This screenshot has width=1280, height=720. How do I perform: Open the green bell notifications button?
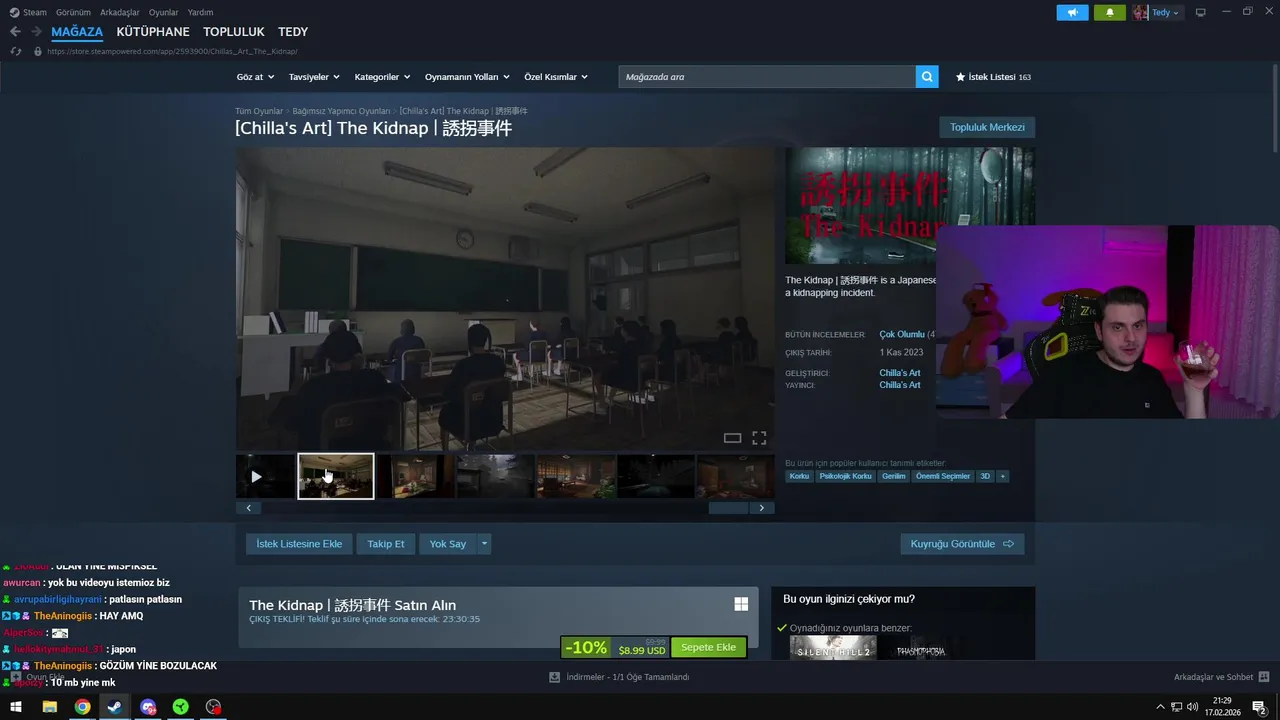tap(1109, 12)
